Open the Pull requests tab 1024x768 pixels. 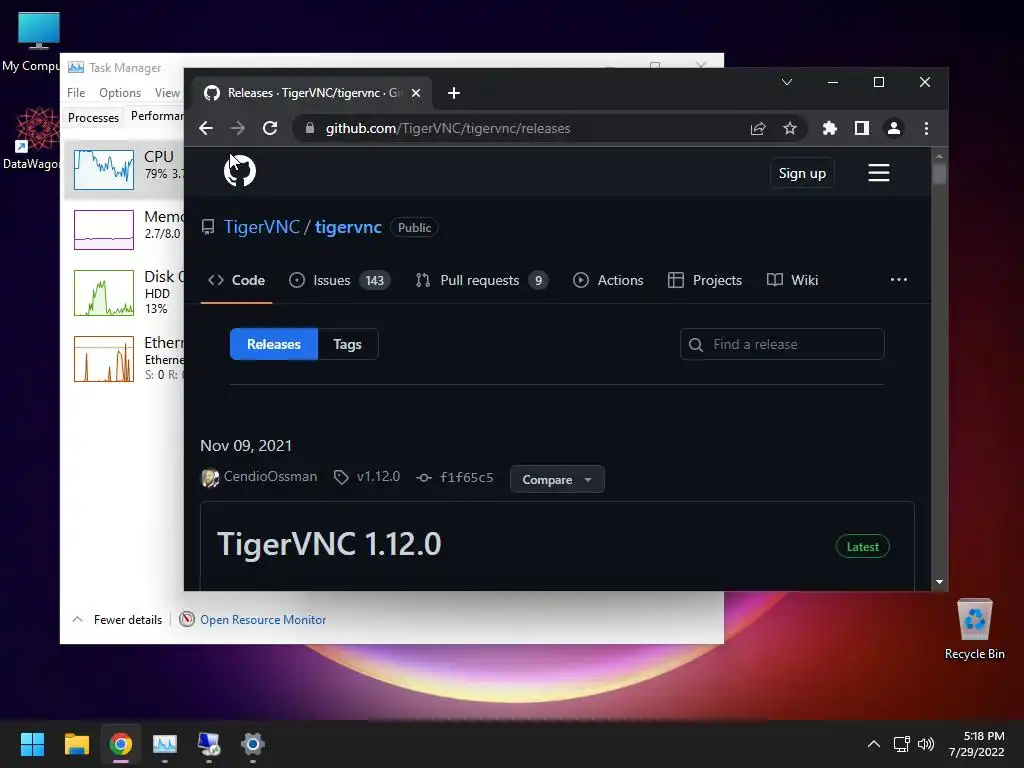tap(481, 280)
